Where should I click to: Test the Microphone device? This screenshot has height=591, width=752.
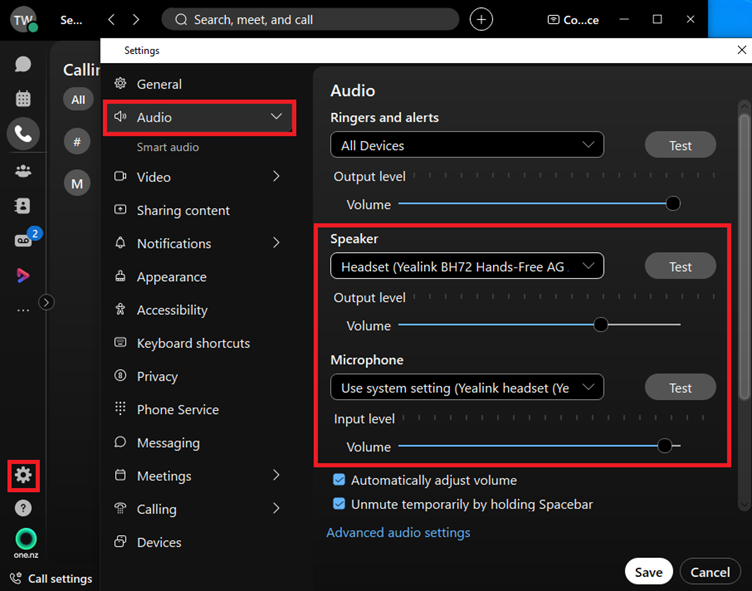click(680, 388)
